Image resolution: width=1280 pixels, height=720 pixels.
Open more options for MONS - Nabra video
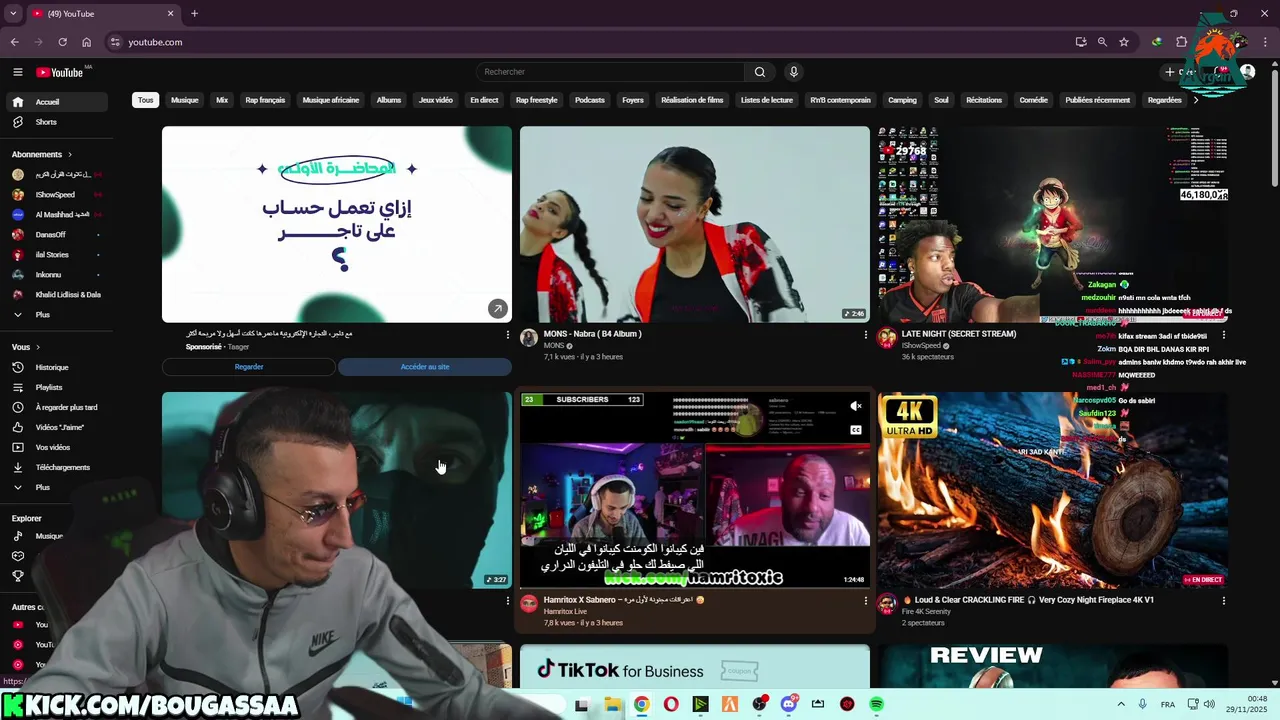click(866, 335)
